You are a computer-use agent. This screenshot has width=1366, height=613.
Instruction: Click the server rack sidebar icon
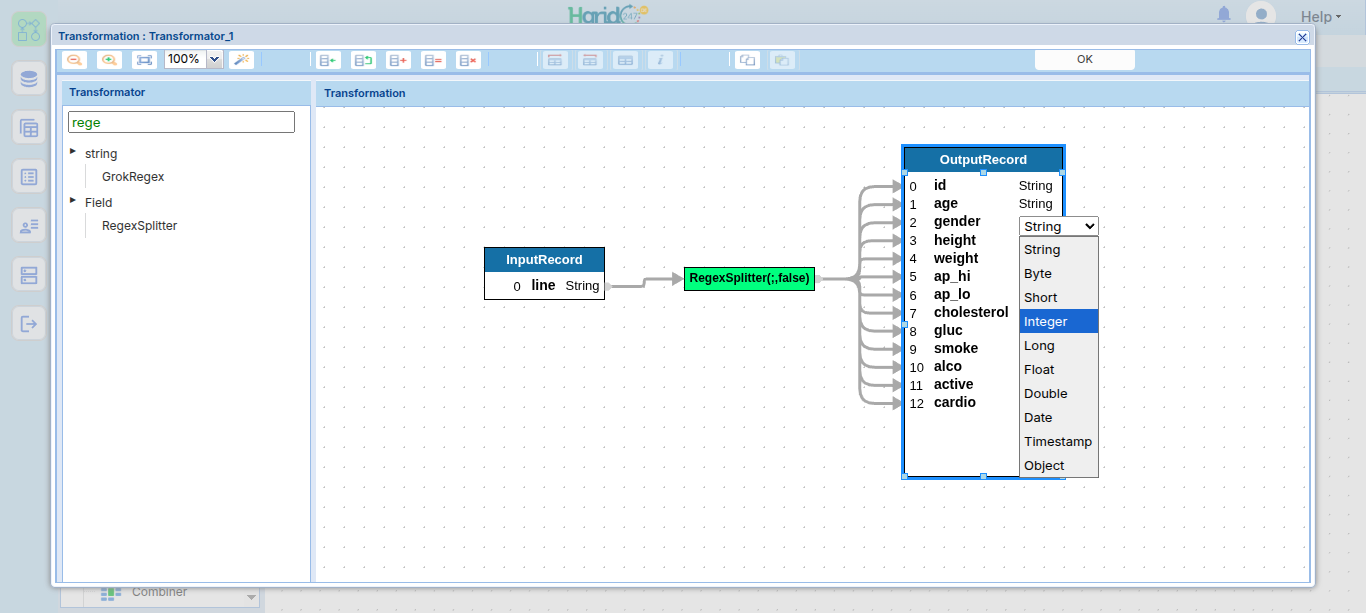[29, 274]
